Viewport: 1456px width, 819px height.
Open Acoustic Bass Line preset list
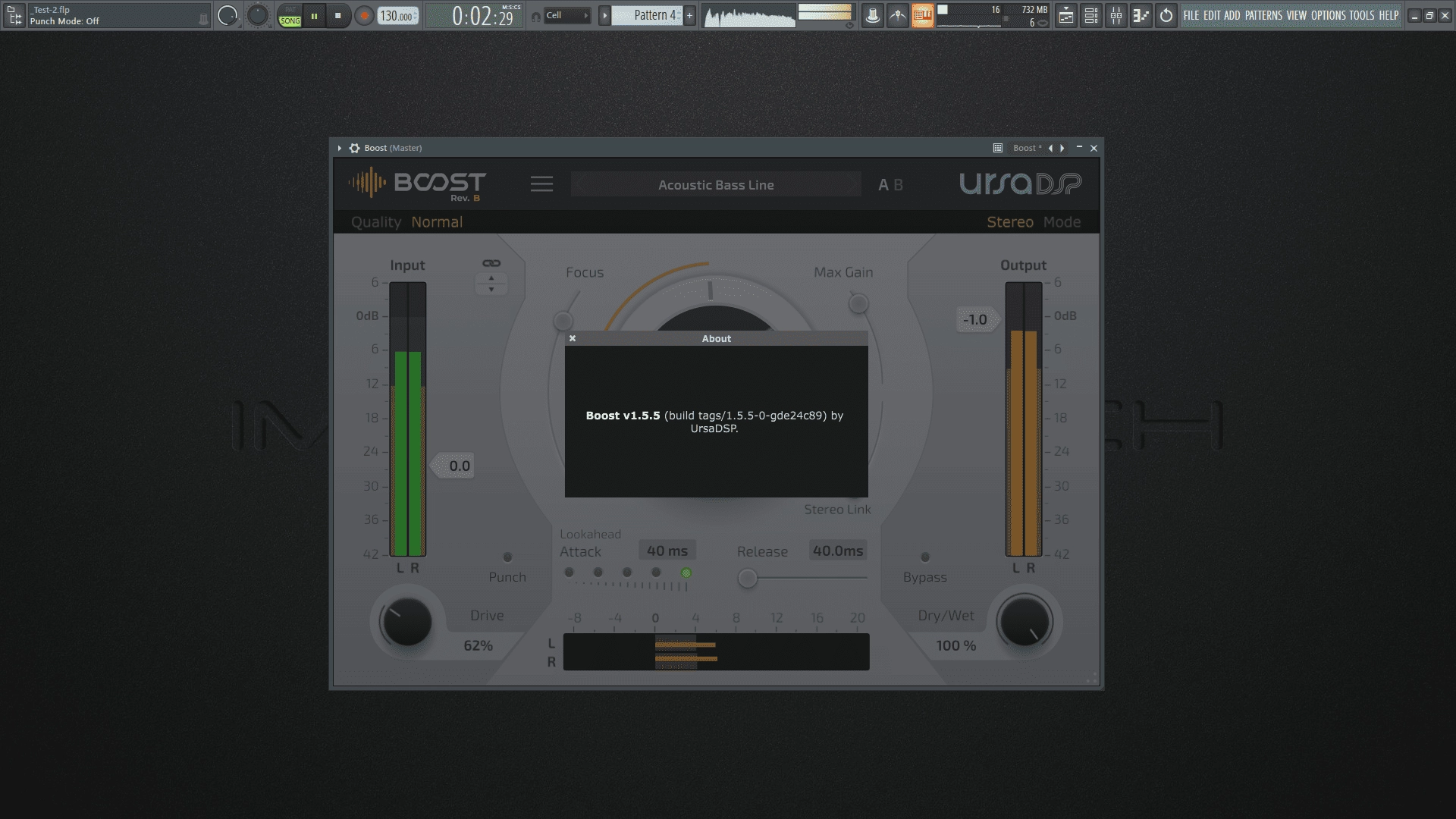[x=716, y=185]
